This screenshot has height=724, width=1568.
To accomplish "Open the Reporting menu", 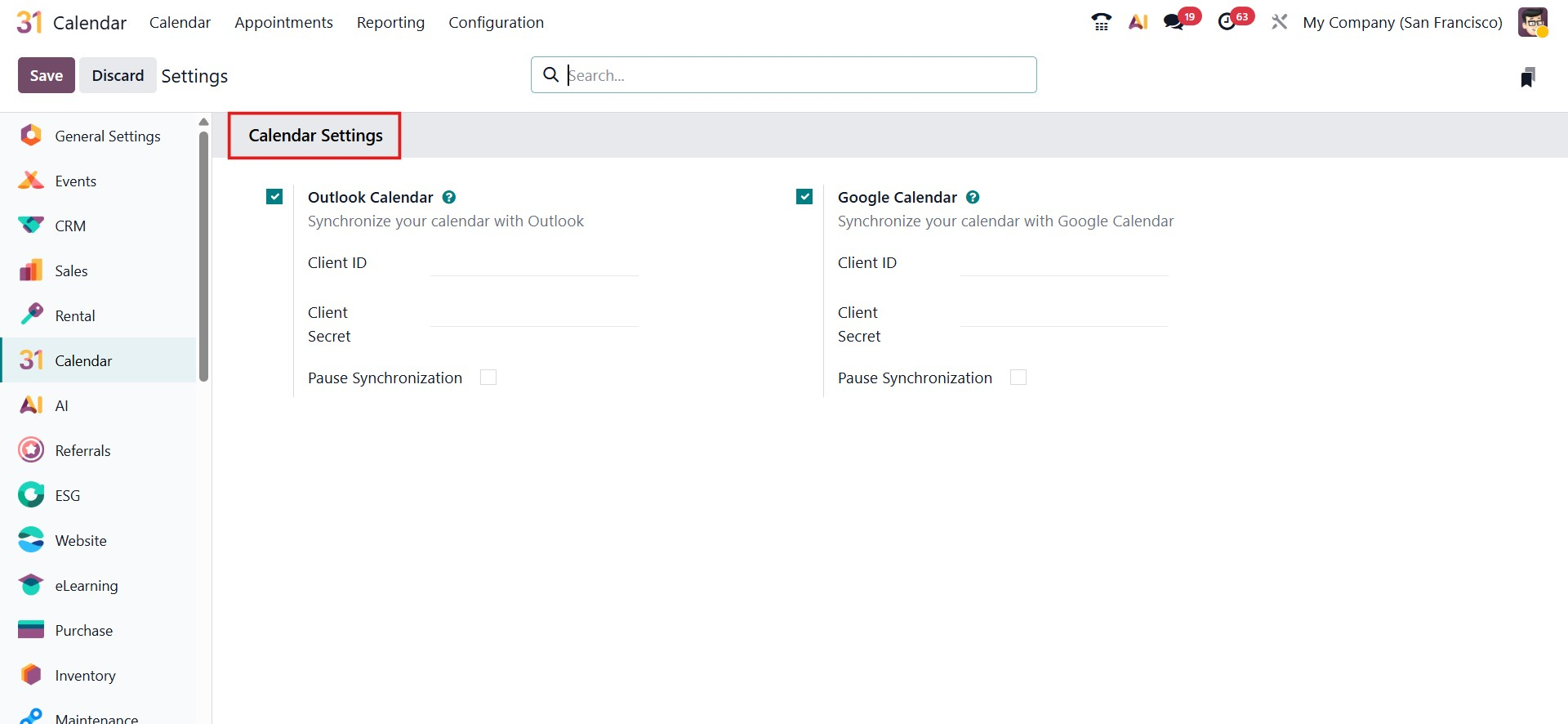I will 390,22.
